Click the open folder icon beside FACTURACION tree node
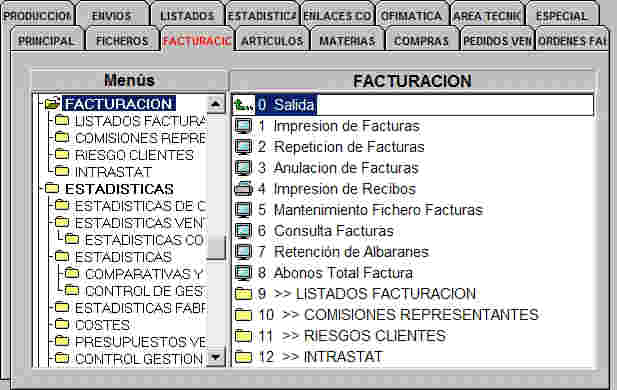 [x=52, y=104]
